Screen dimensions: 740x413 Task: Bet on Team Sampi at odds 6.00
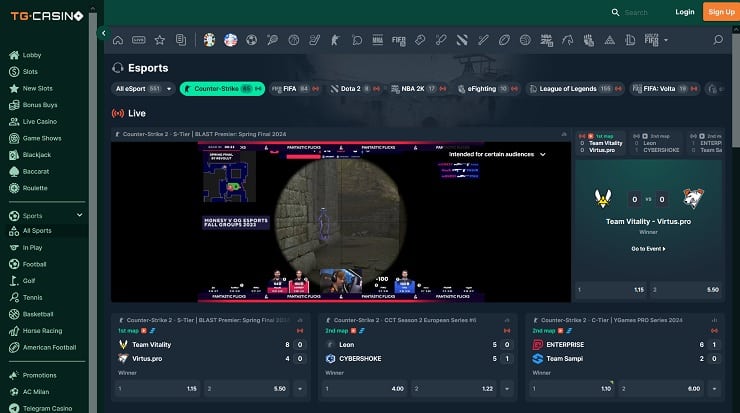pyautogui.click(x=661, y=389)
